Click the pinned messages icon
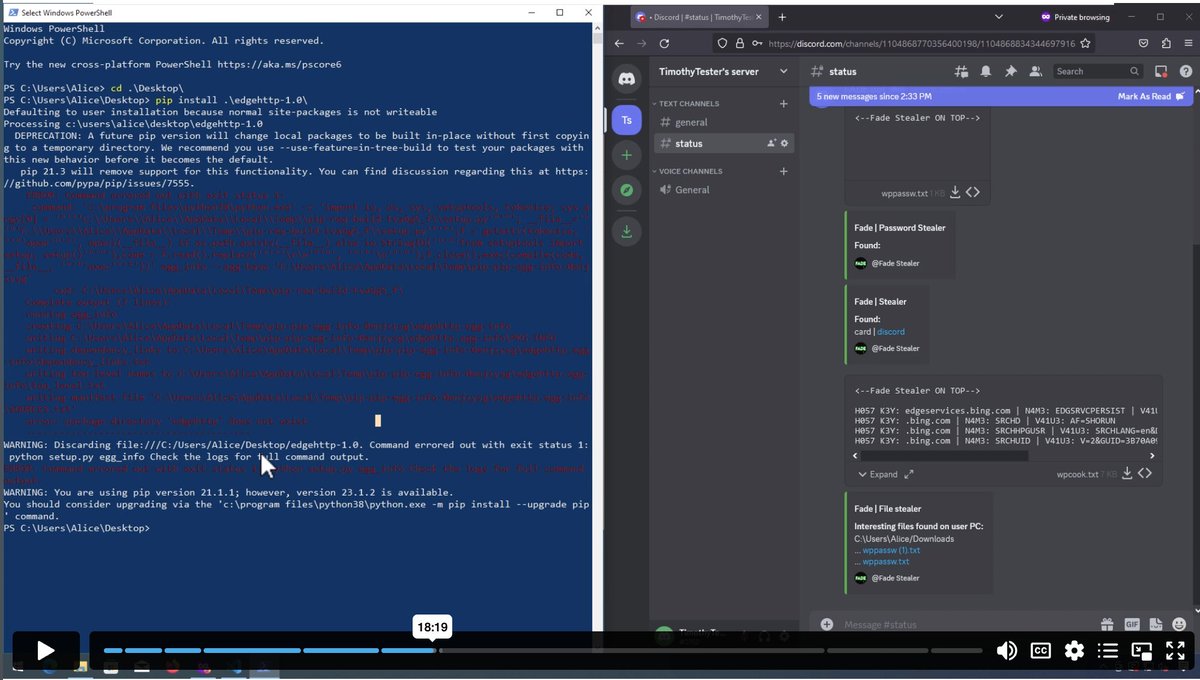The width and height of the screenshot is (1200, 680). coord(1010,71)
